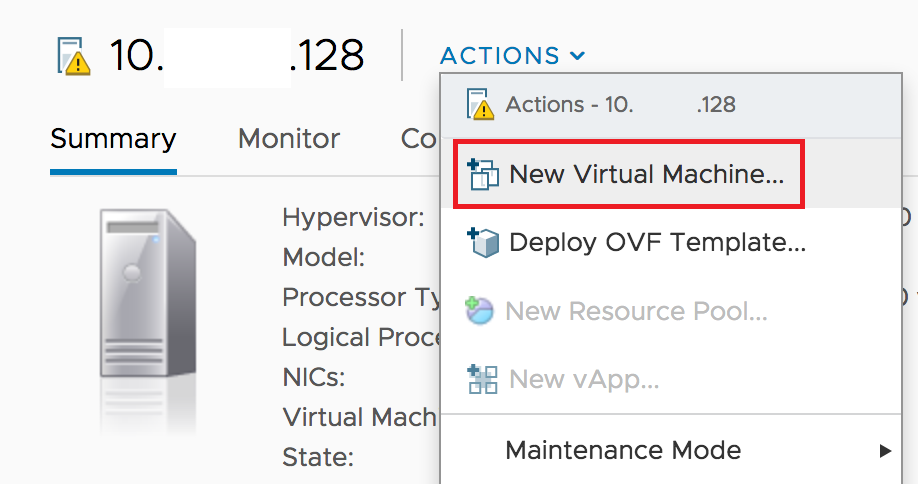Click the New vApp icon
Screen dimensions: 918x484
[483, 379]
